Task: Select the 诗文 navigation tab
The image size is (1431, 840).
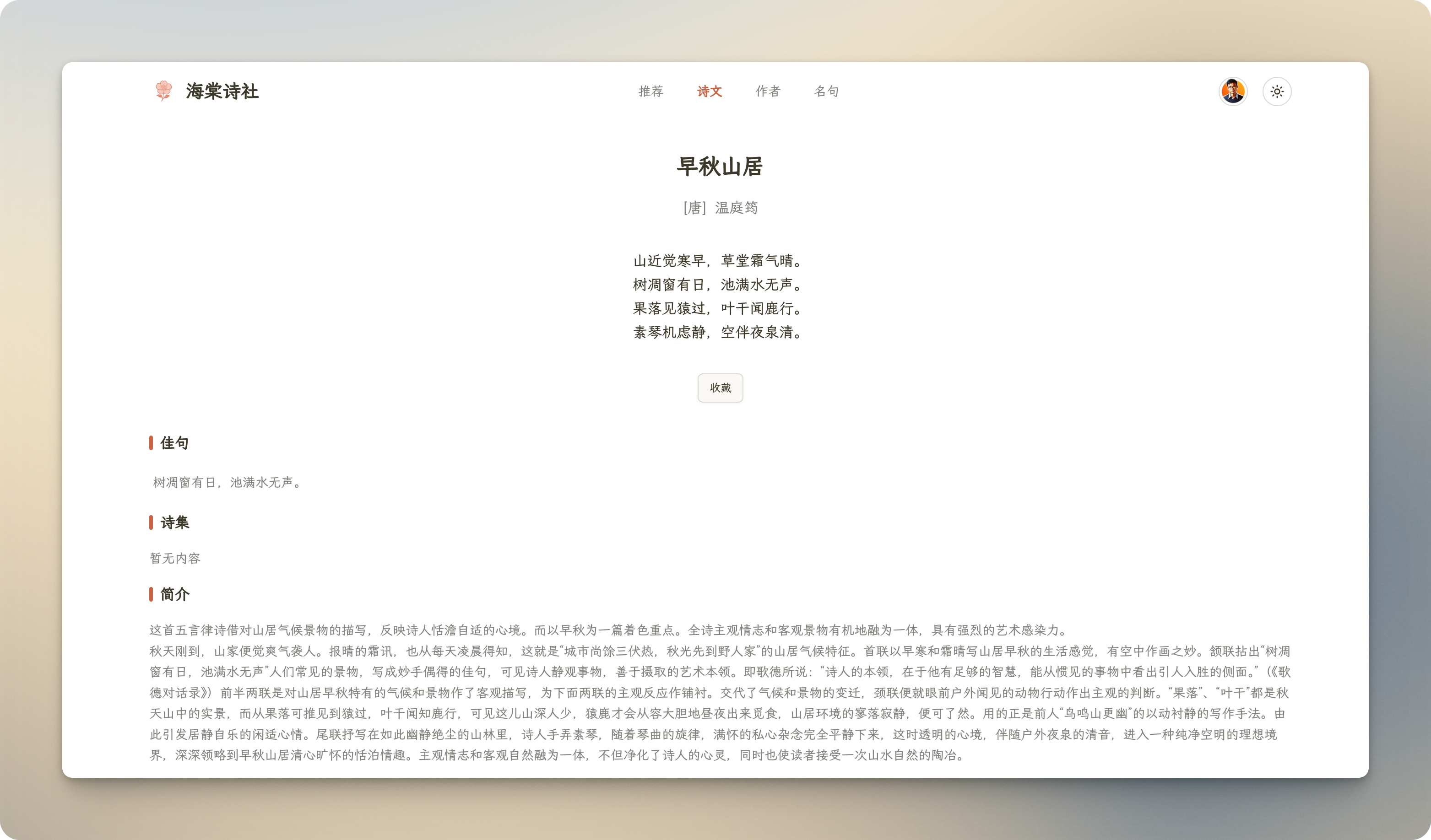Action: (x=709, y=92)
